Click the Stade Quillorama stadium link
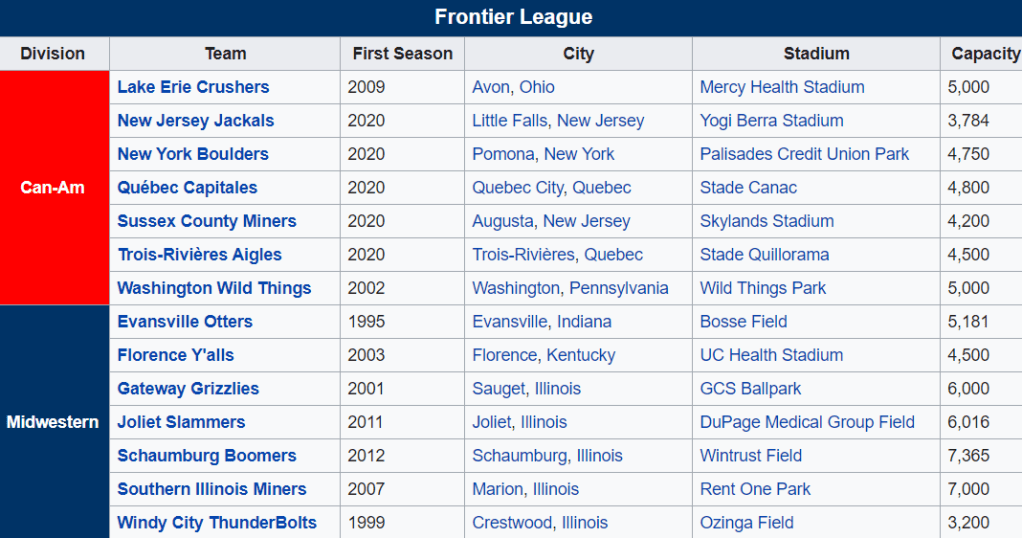This screenshot has width=1022, height=538. click(x=764, y=255)
